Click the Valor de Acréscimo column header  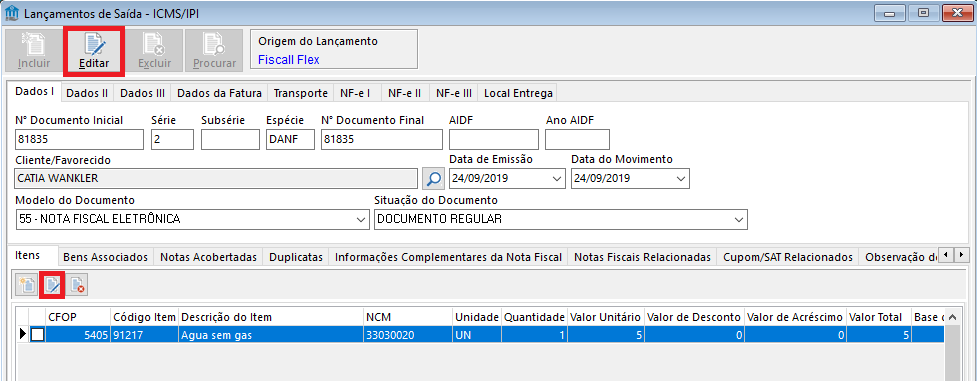click(x=795, y=317)
